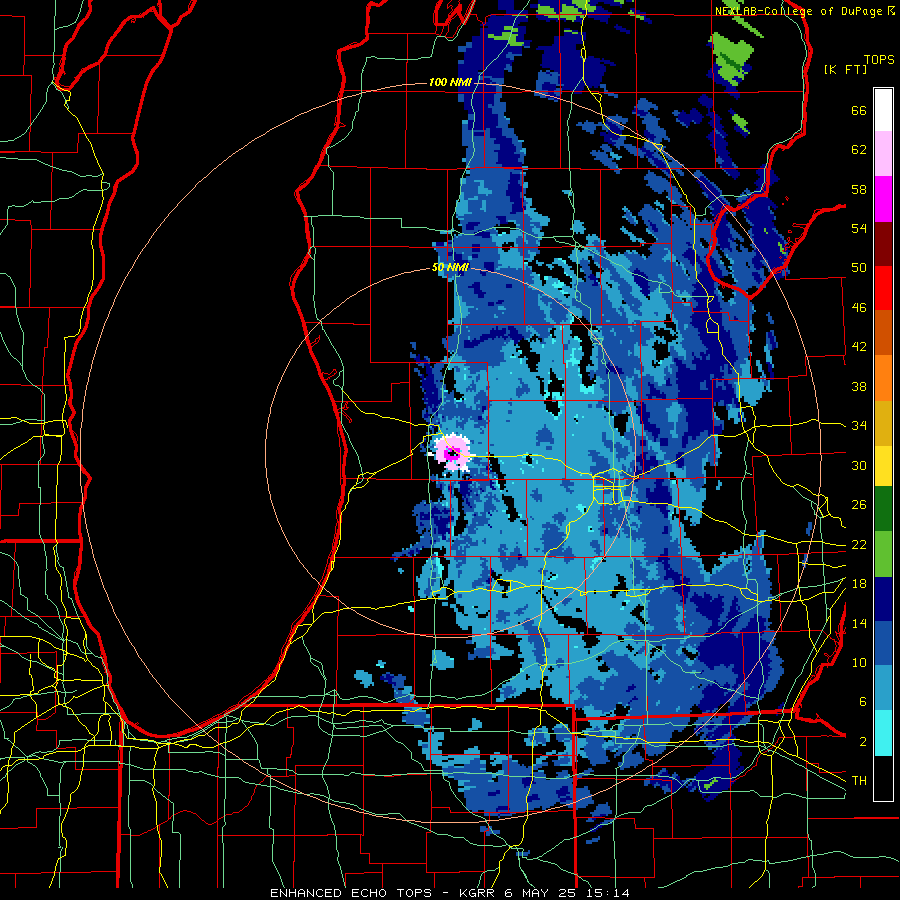Click legend value 30
Image resolution: width=900 pixels, height=900 pixels.
point(859,465)
